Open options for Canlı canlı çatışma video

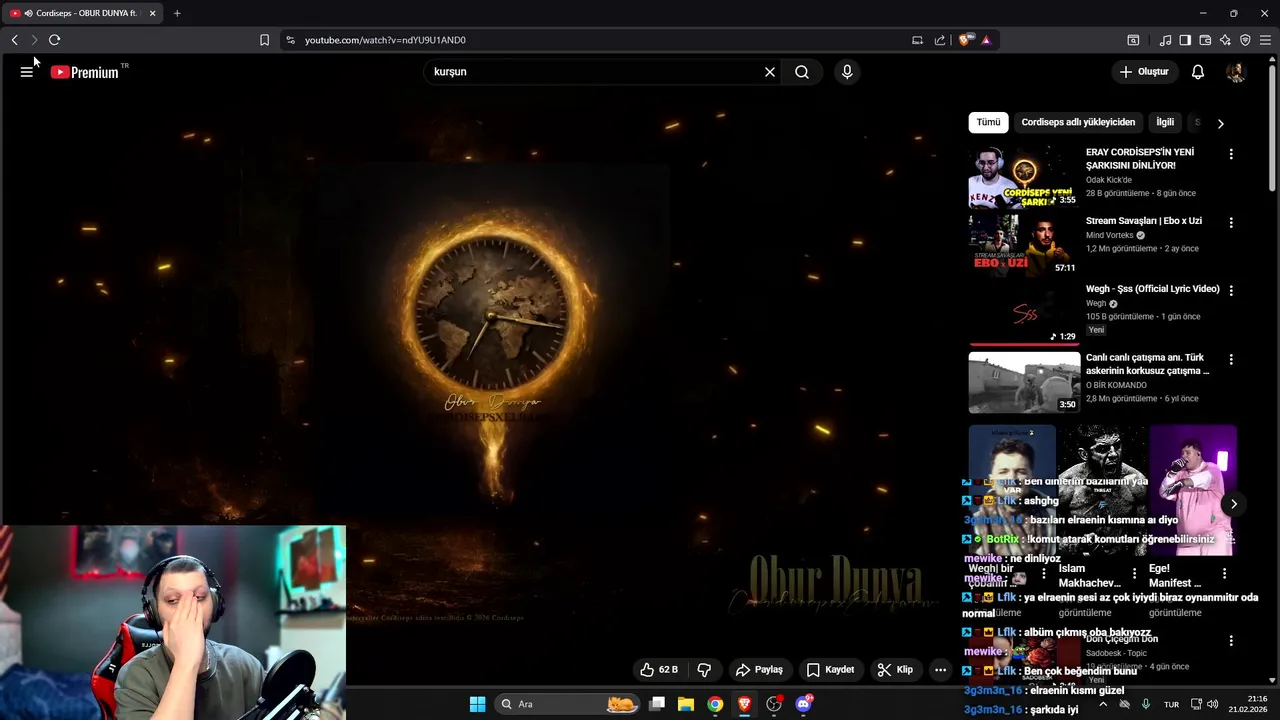1231,359
